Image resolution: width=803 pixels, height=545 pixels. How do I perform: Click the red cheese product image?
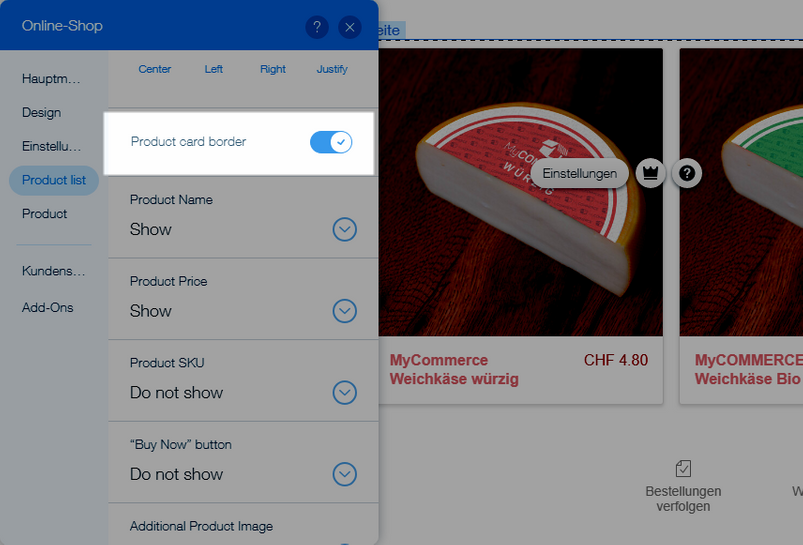pos(521,193)
